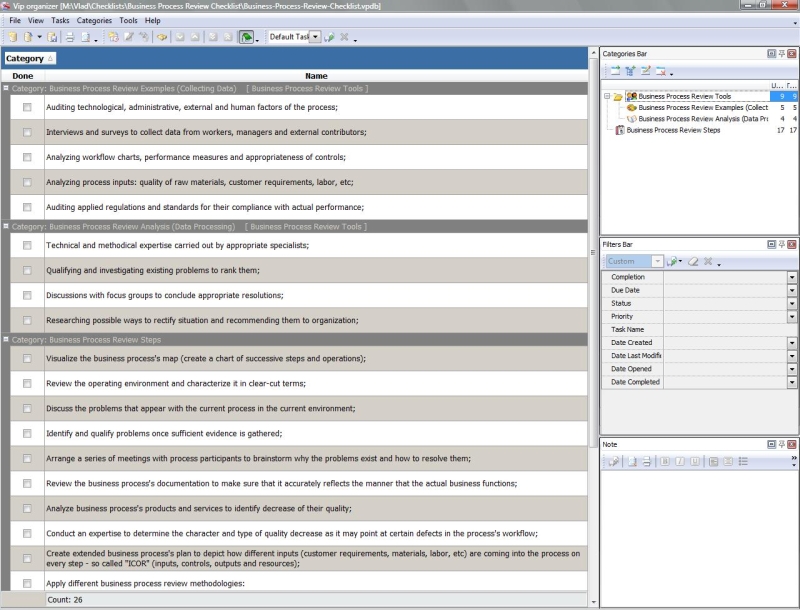Check Done box for 'Auditing technological' task

[27, 107]
